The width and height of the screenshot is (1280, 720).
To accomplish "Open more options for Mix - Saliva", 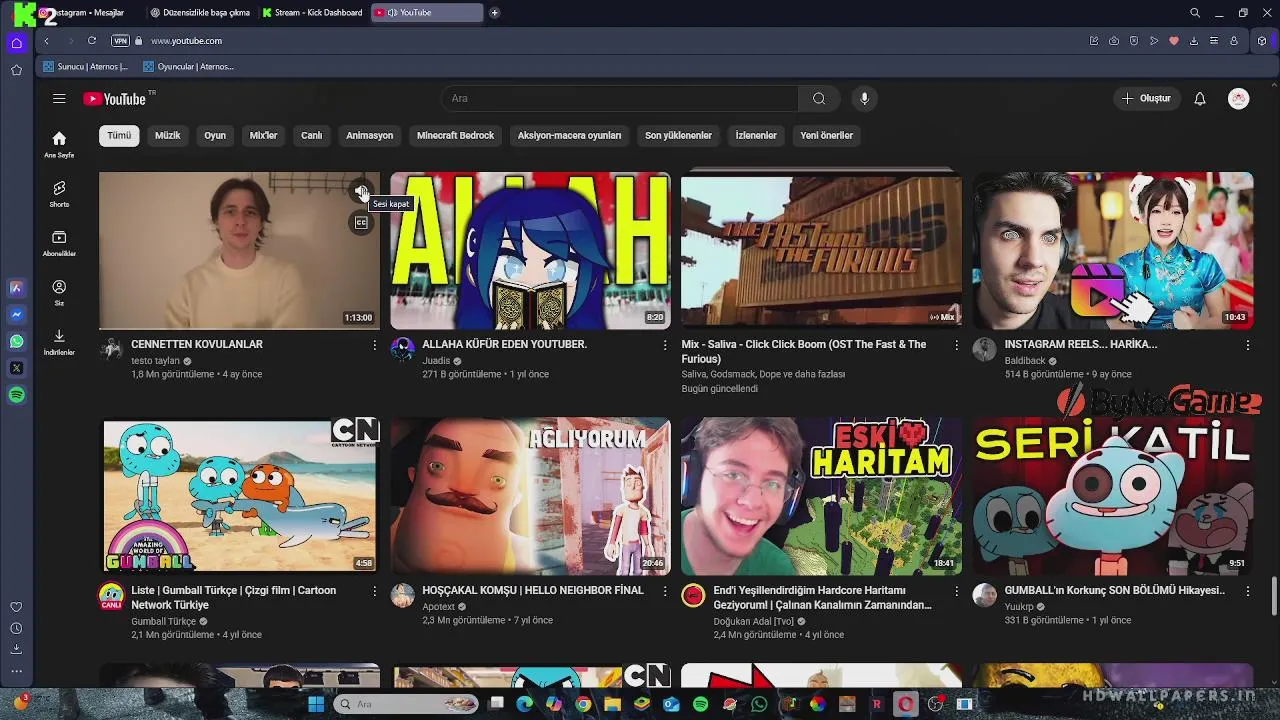I will 956,345.
